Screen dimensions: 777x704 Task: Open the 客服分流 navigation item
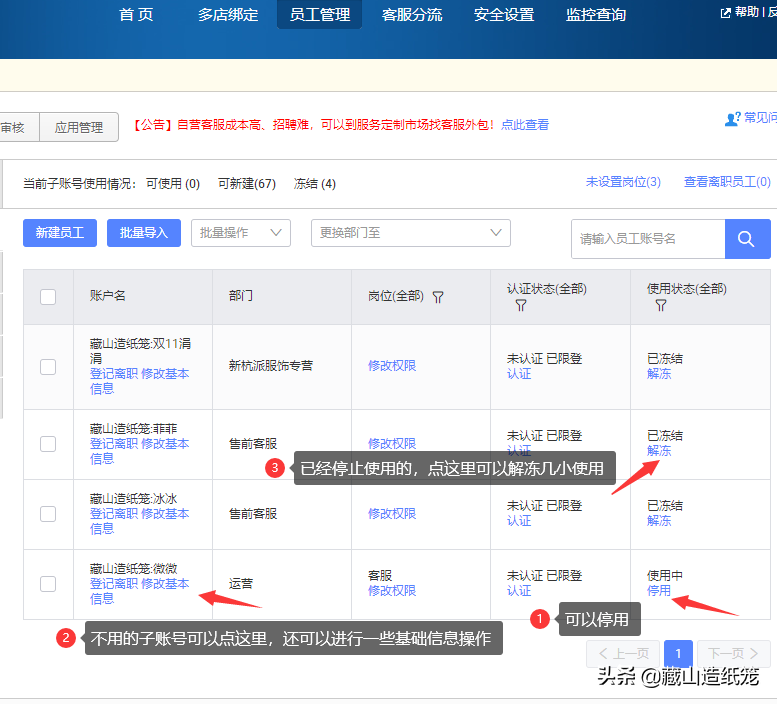point(412,14)
